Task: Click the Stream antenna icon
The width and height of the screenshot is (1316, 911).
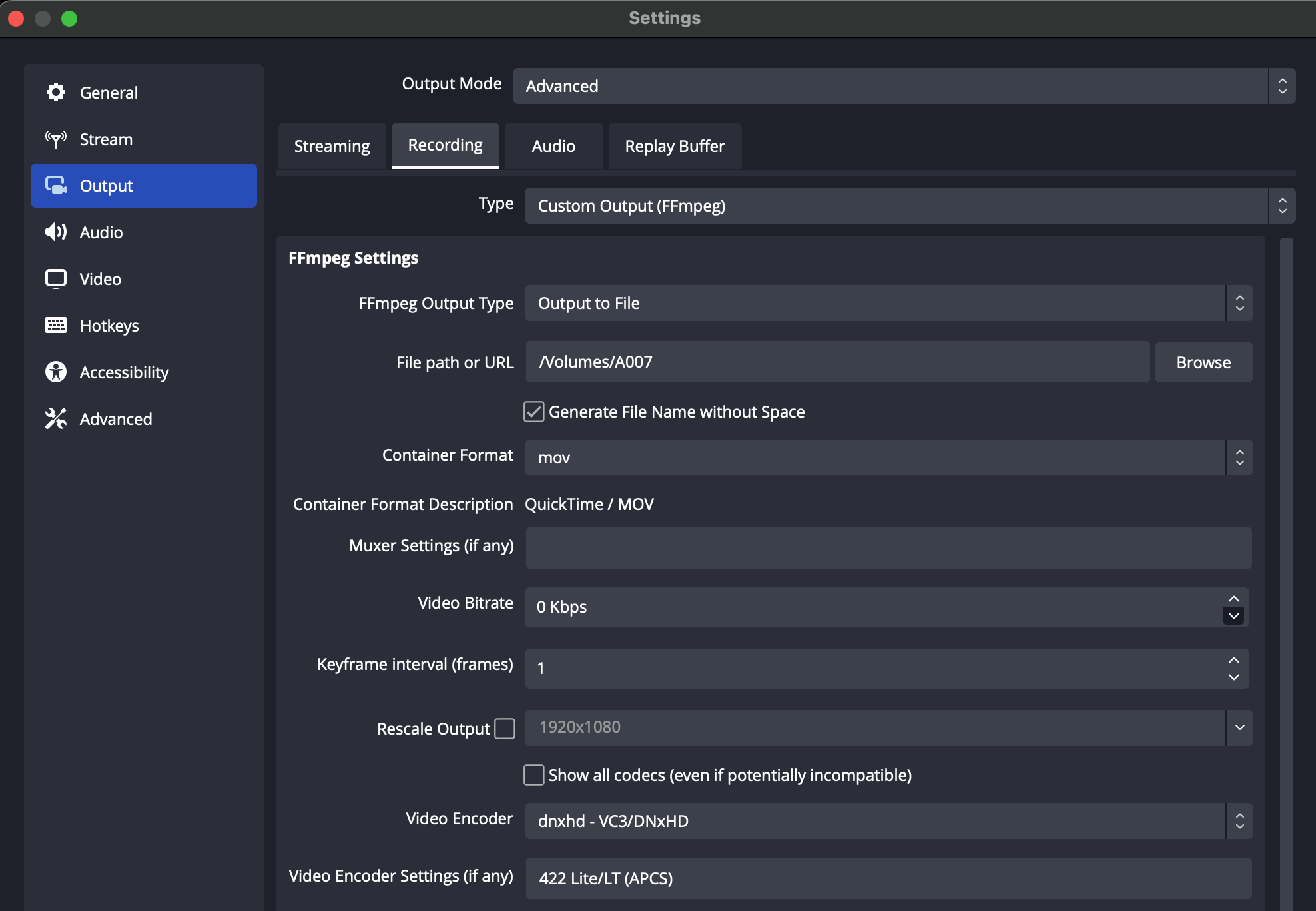Action: [x=56, y=139]
